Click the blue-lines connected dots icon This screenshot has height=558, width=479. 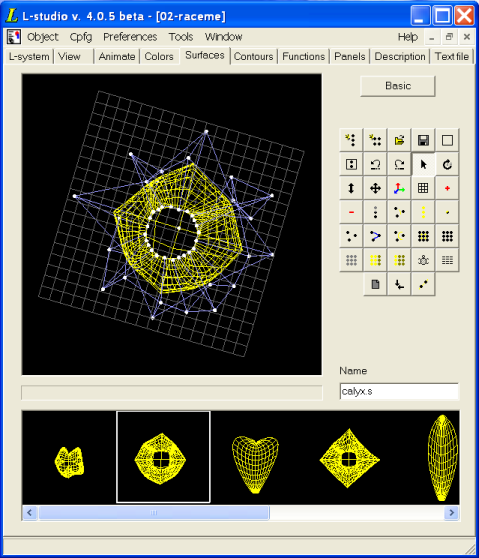tap(375, 236)
